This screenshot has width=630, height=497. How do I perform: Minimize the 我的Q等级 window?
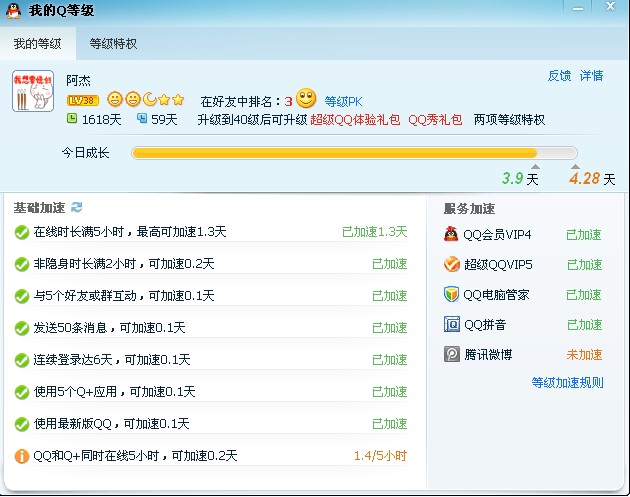tap(578, 8)
